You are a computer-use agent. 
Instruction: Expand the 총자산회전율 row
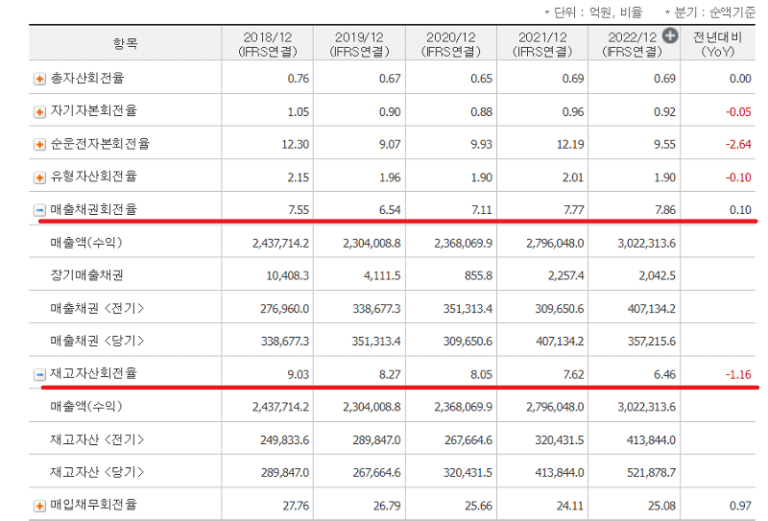40,79
